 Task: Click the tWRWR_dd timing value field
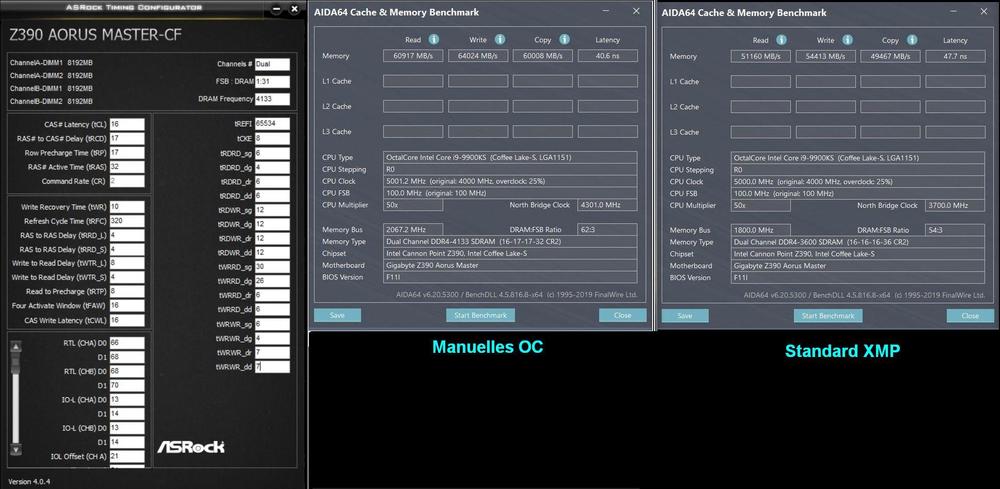(x=271, y=367)
